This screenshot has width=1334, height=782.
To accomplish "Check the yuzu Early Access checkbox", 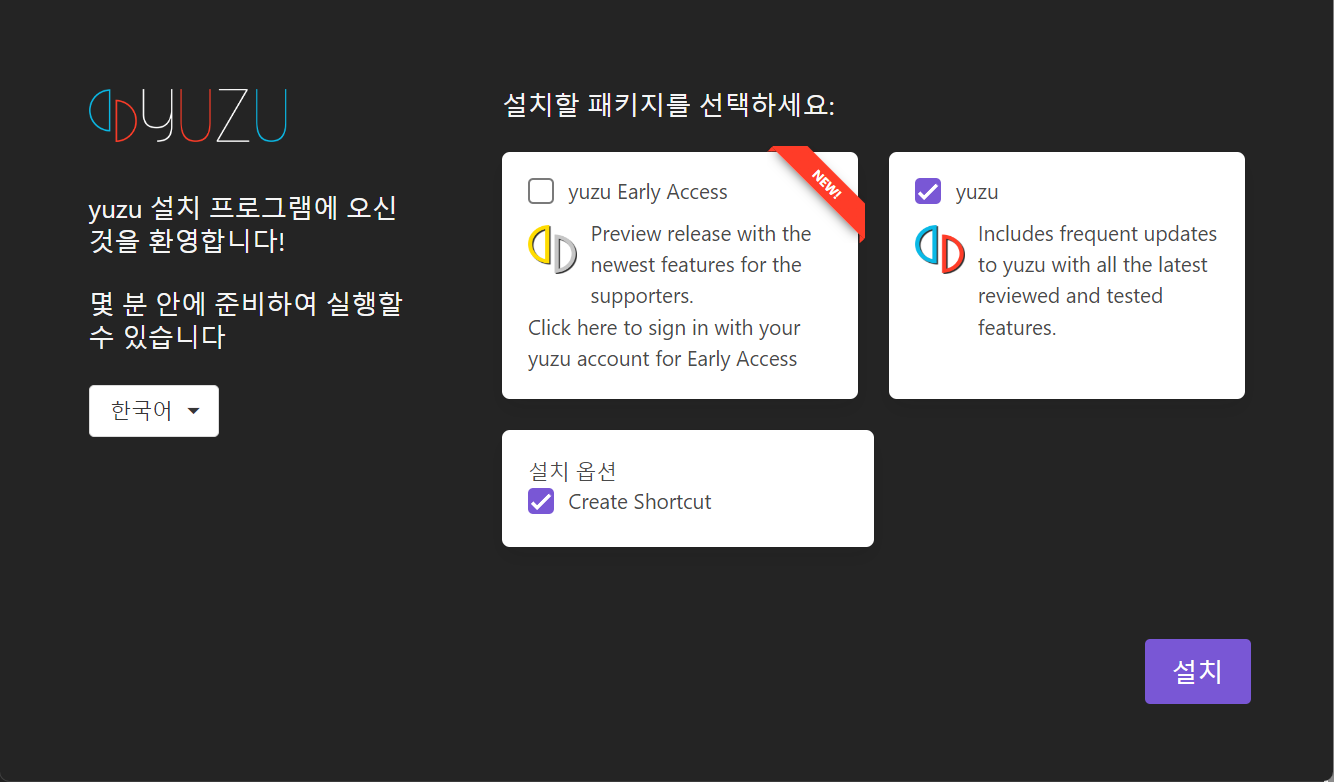I will tap(541, 191).
